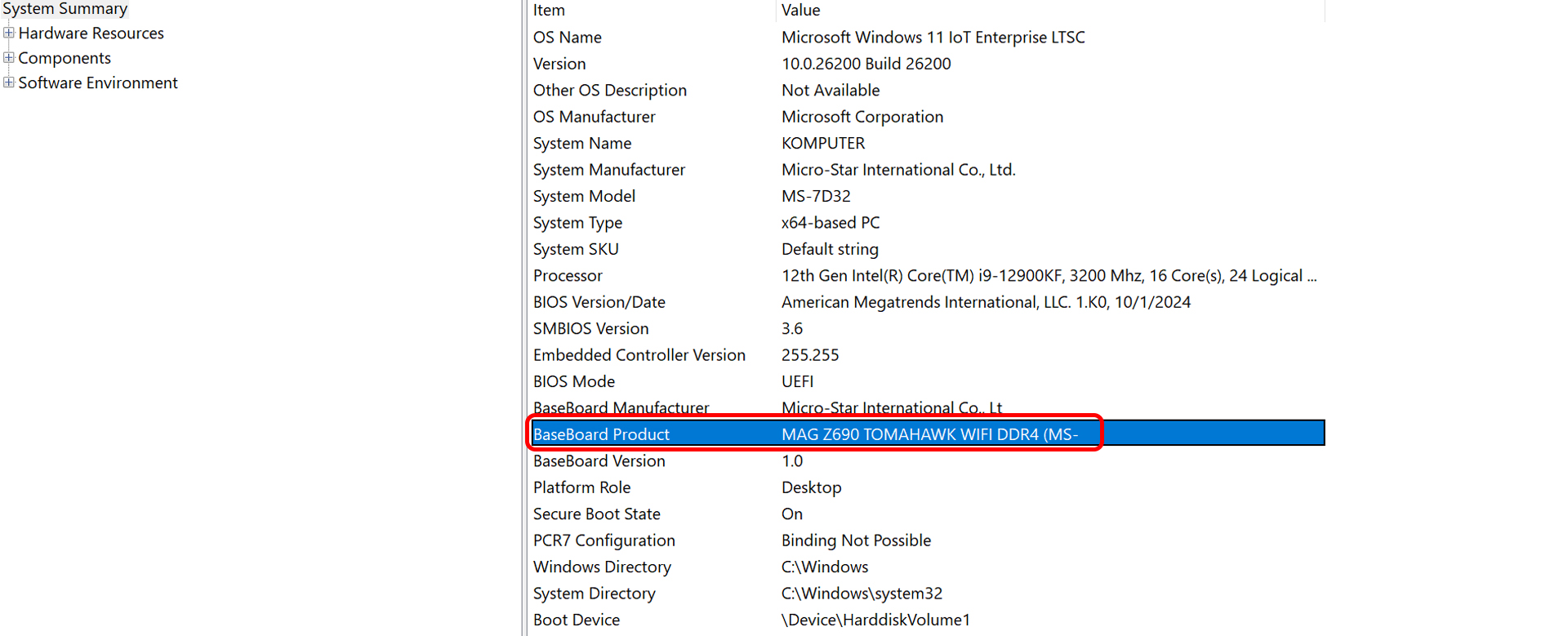This screenshot has width=1568, height=636.
Task: Select the Components category label
Action: pyautogui.click(x=65, y=58)
